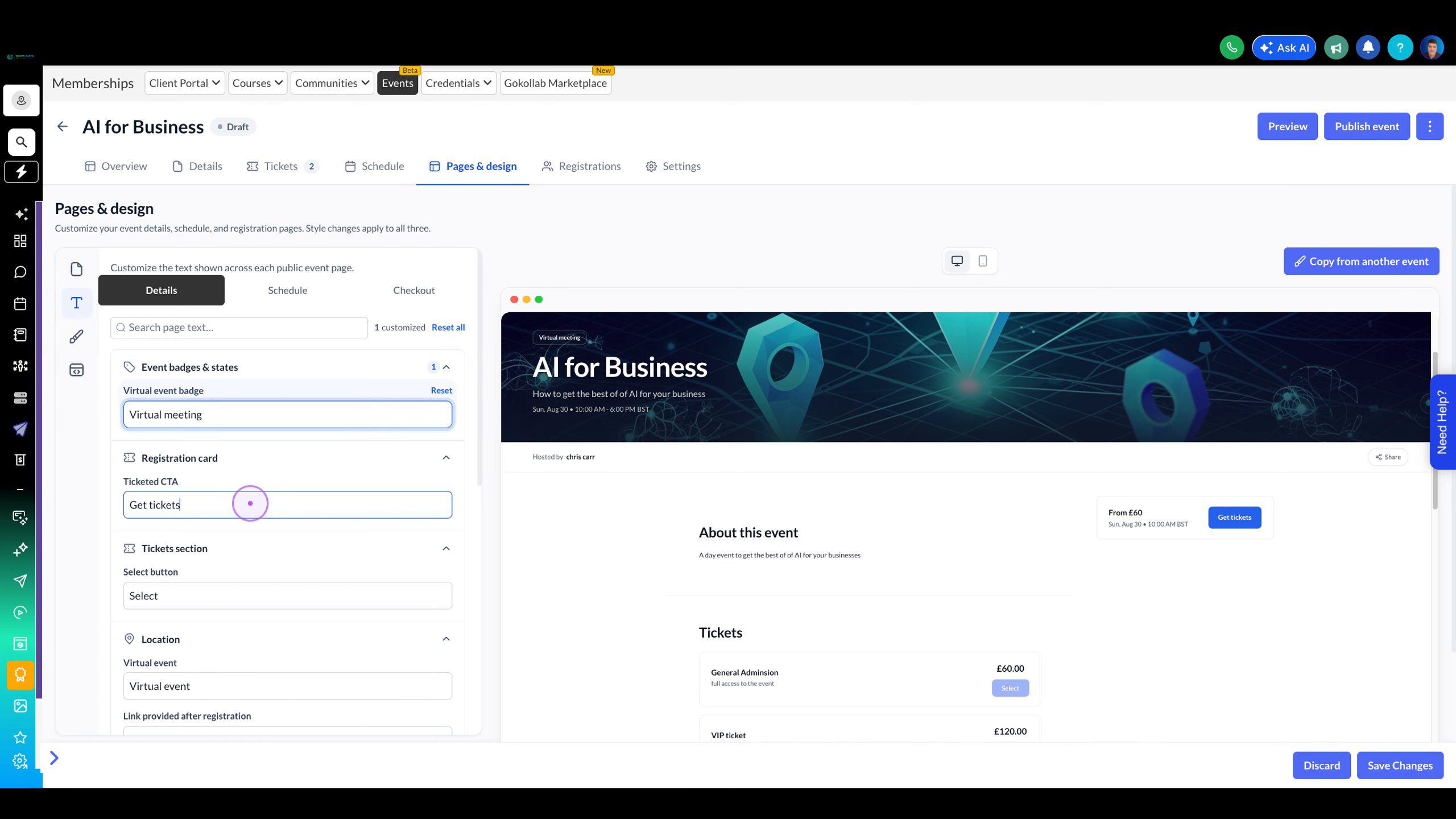The width and height of the screenshot is (1456, 819).
Task: Select the dark Details page text tab
Action: click(162, 291)
